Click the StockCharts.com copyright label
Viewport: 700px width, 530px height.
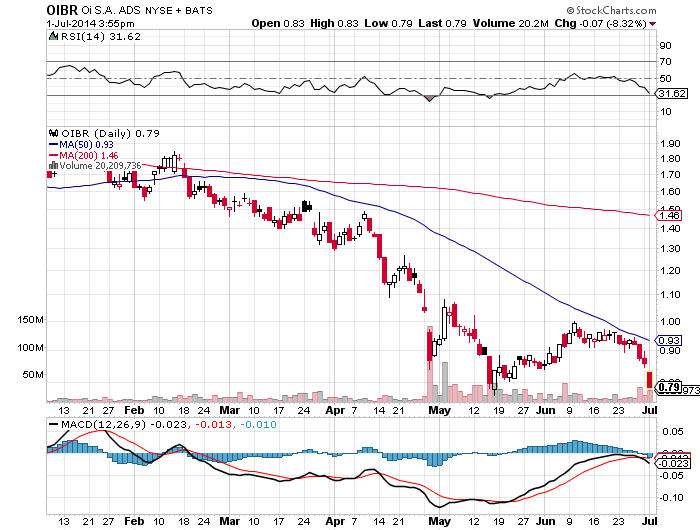click(612, 10)
